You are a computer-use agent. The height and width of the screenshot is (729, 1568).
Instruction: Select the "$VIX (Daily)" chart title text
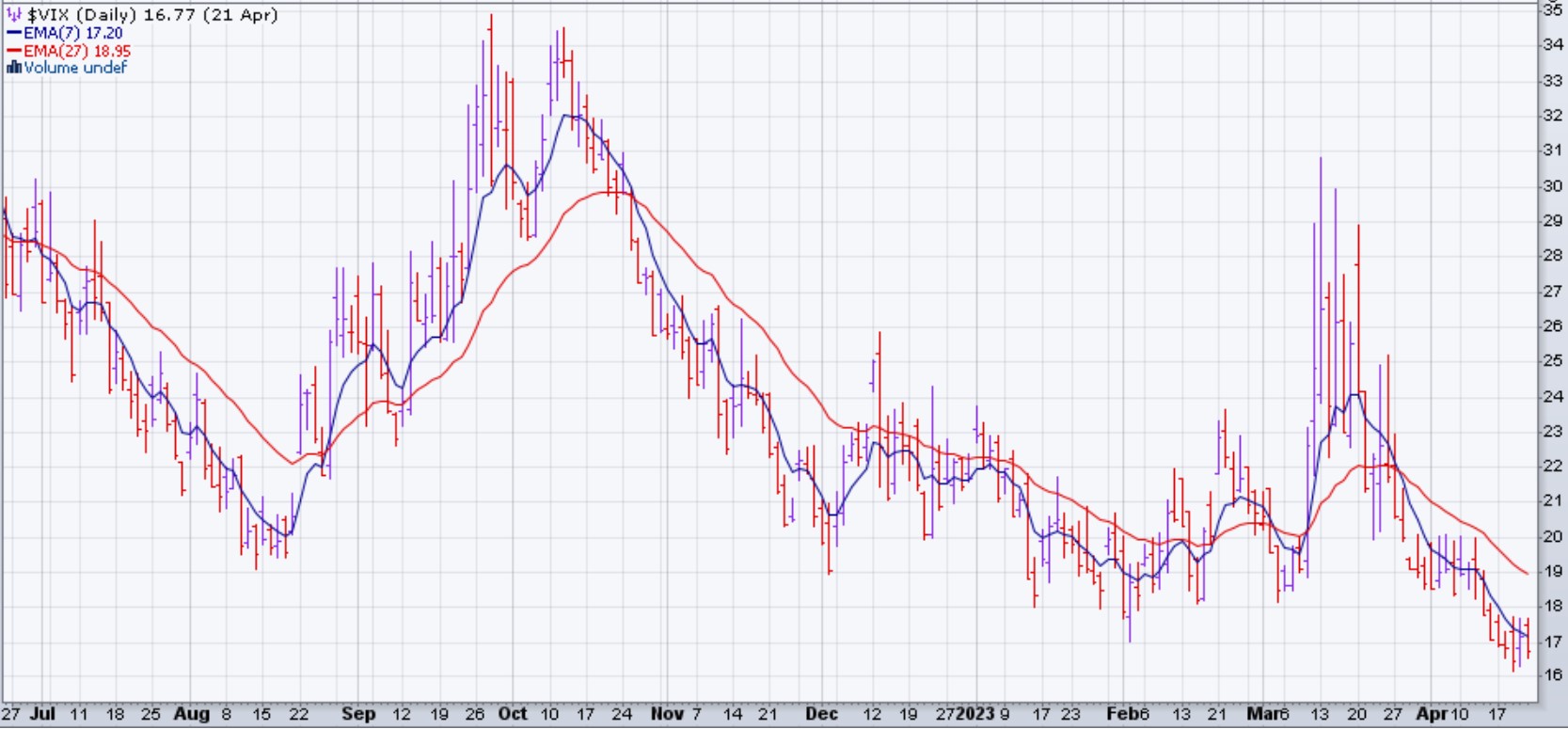[x=84, y=15]
